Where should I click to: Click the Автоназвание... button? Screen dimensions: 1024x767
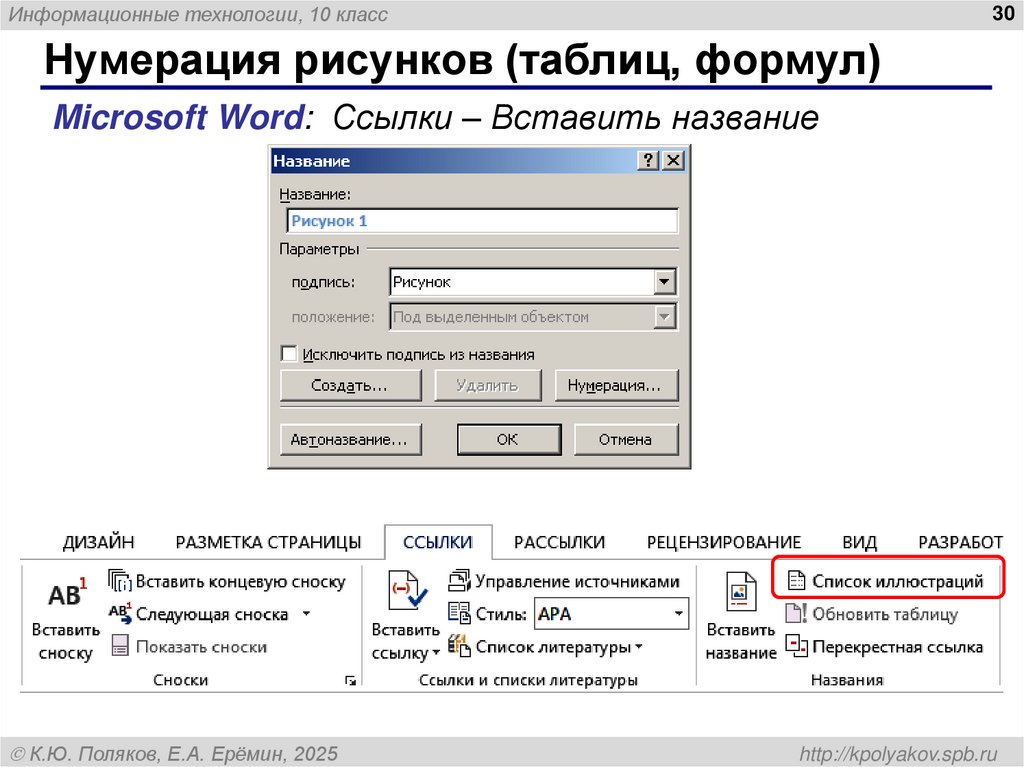[x=351, y=440]
